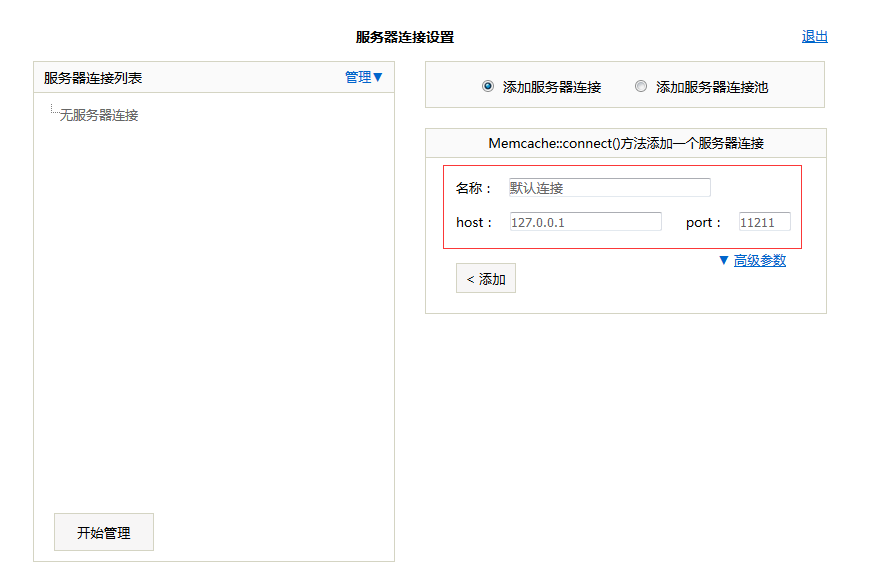Click the host field showing 127.0.0.1
The width and height of the screenshot is (883, 582).
(x=585, y=222)
